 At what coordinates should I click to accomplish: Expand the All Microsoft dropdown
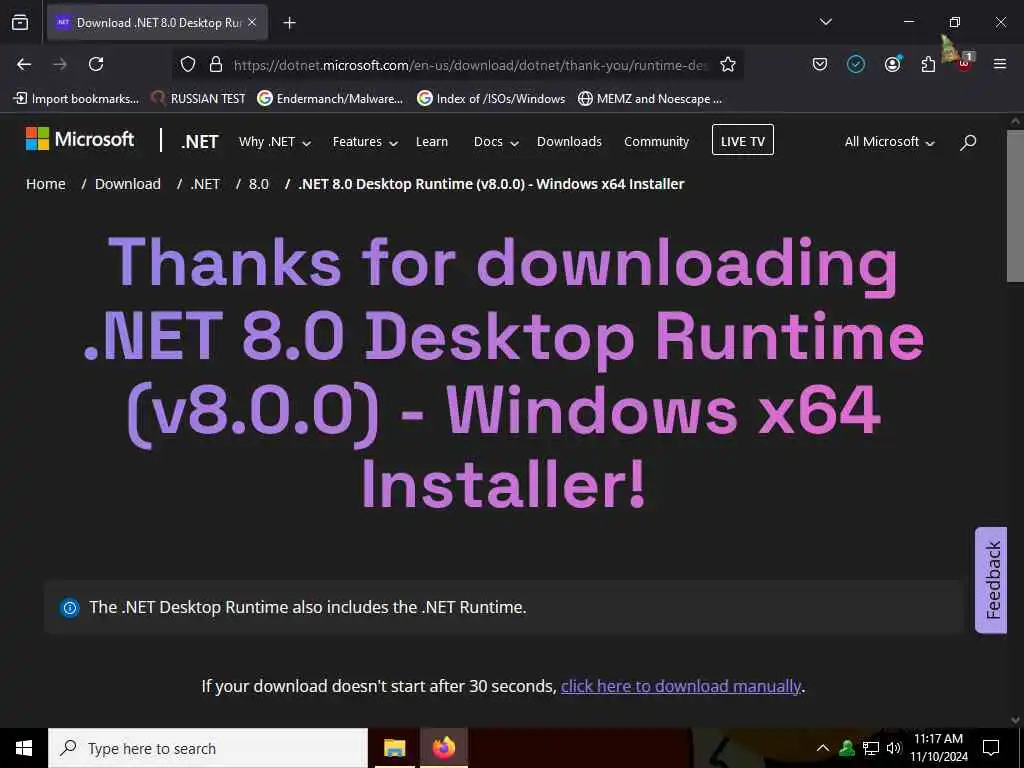pyautogui.click(x=889, y=142)
